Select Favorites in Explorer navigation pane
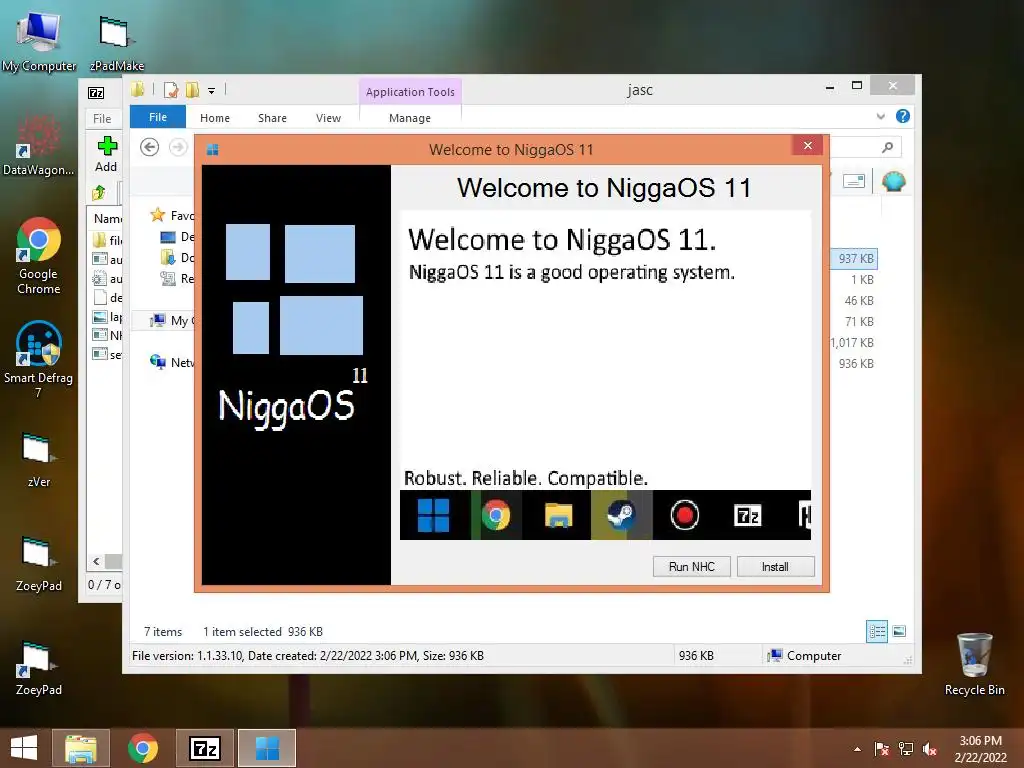The width and height of the screenshot is (1024, 768). coord(172,216)
